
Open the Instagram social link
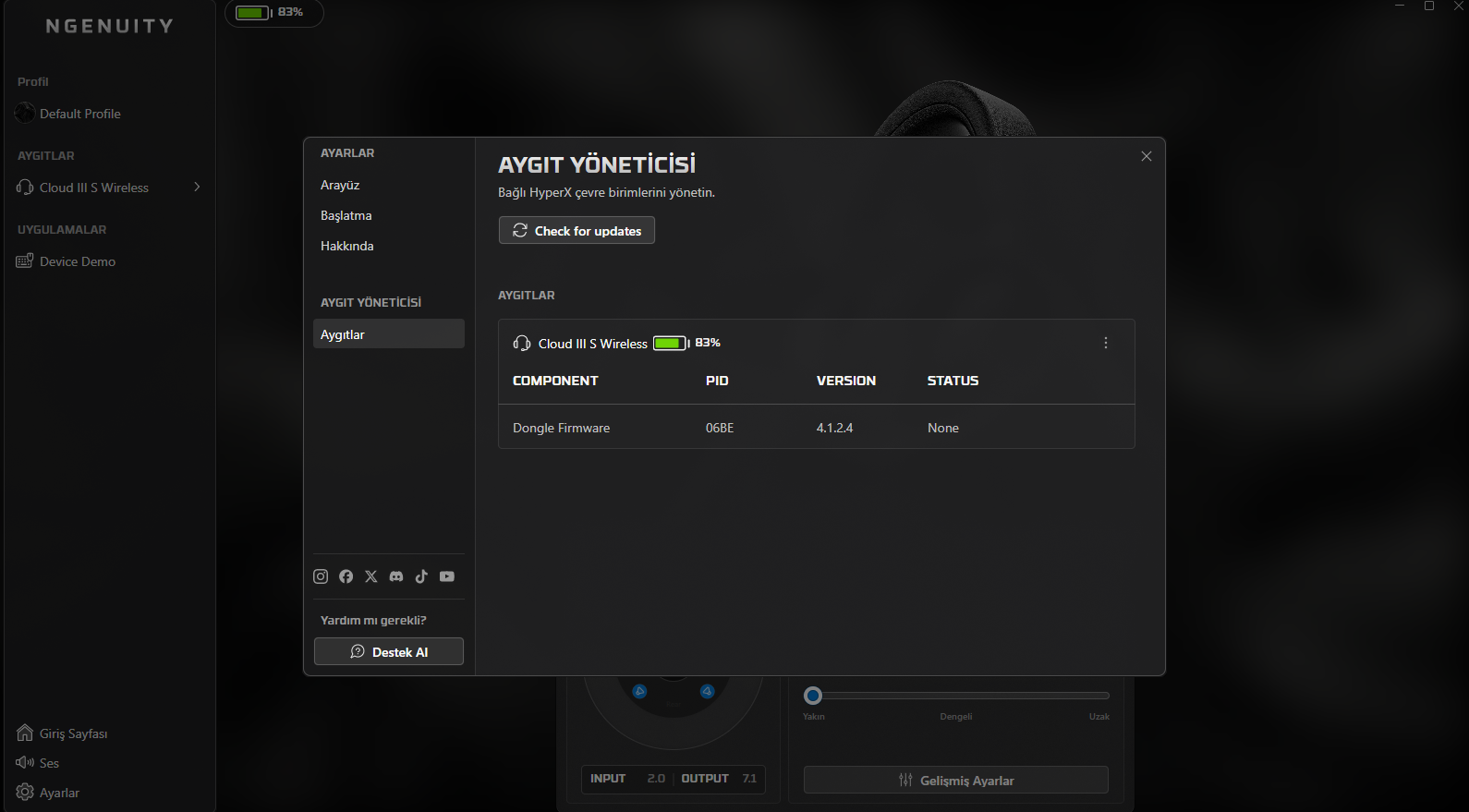[321, 576]
